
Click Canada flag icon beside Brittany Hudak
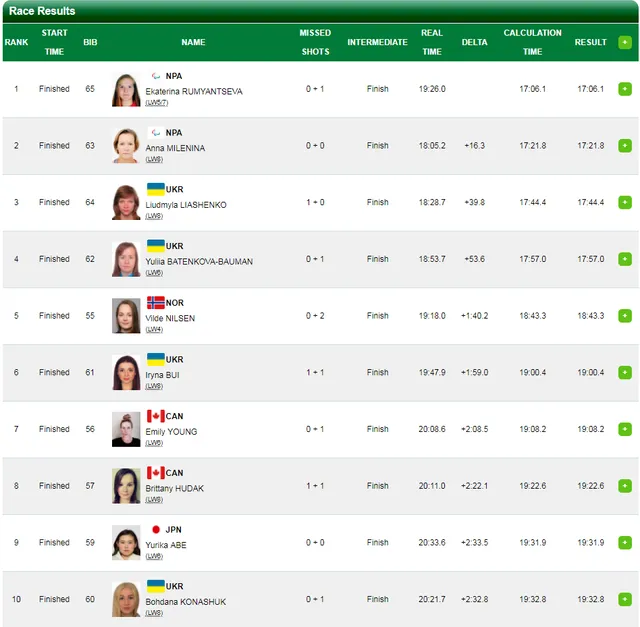coord(155,473)
